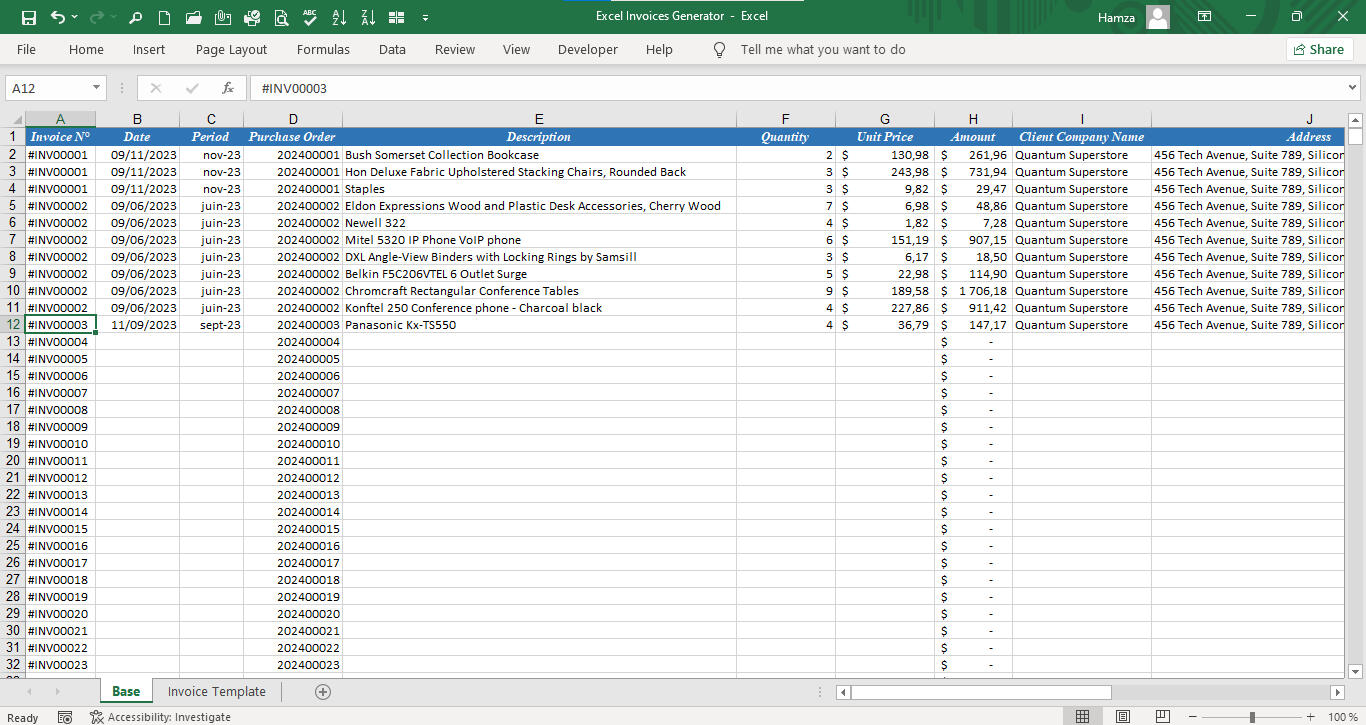Expand the formula bar with chevron
The height and width of the screenshot is (725, 1366).
tap(1353, 88)
